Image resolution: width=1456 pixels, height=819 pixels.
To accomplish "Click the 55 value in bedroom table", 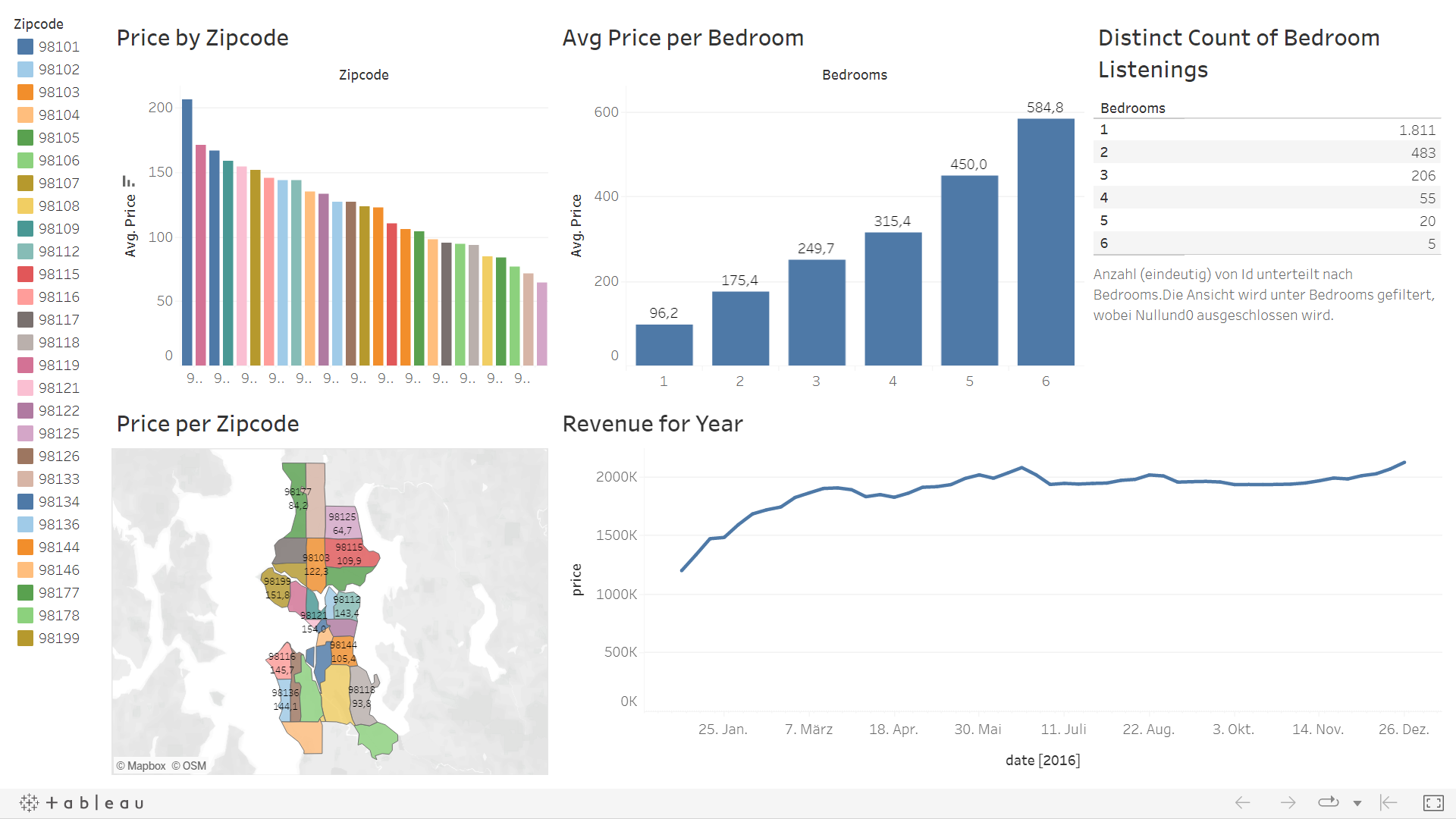I will (1427, 199).
